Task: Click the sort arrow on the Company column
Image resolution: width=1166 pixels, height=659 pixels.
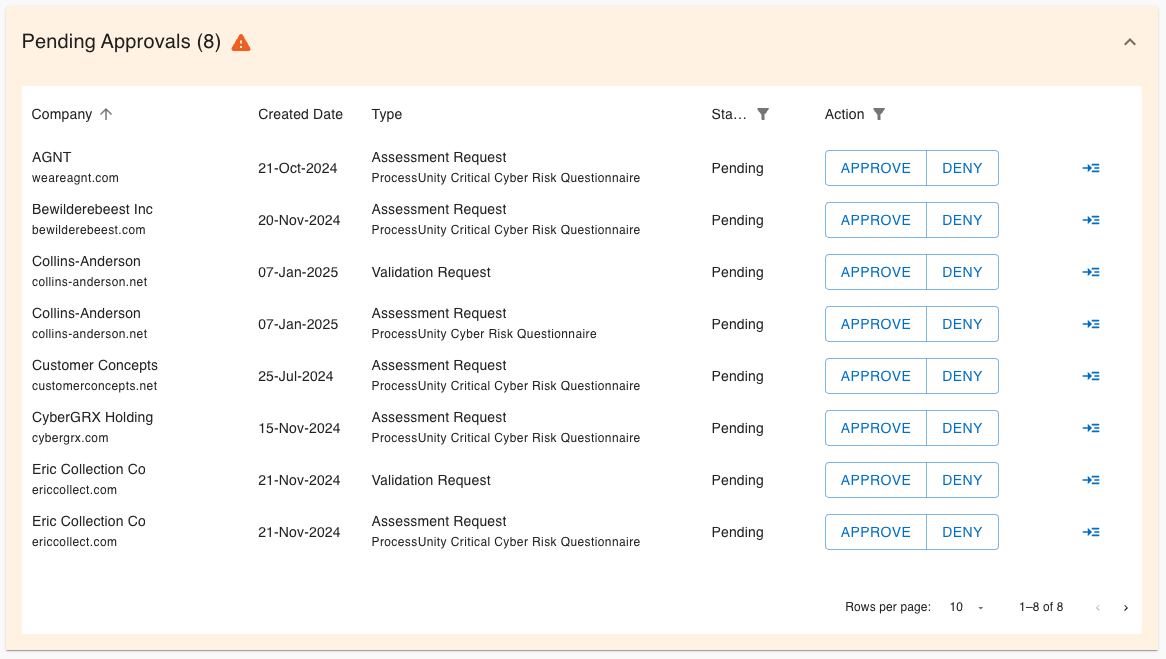Action: coord(105,114)
